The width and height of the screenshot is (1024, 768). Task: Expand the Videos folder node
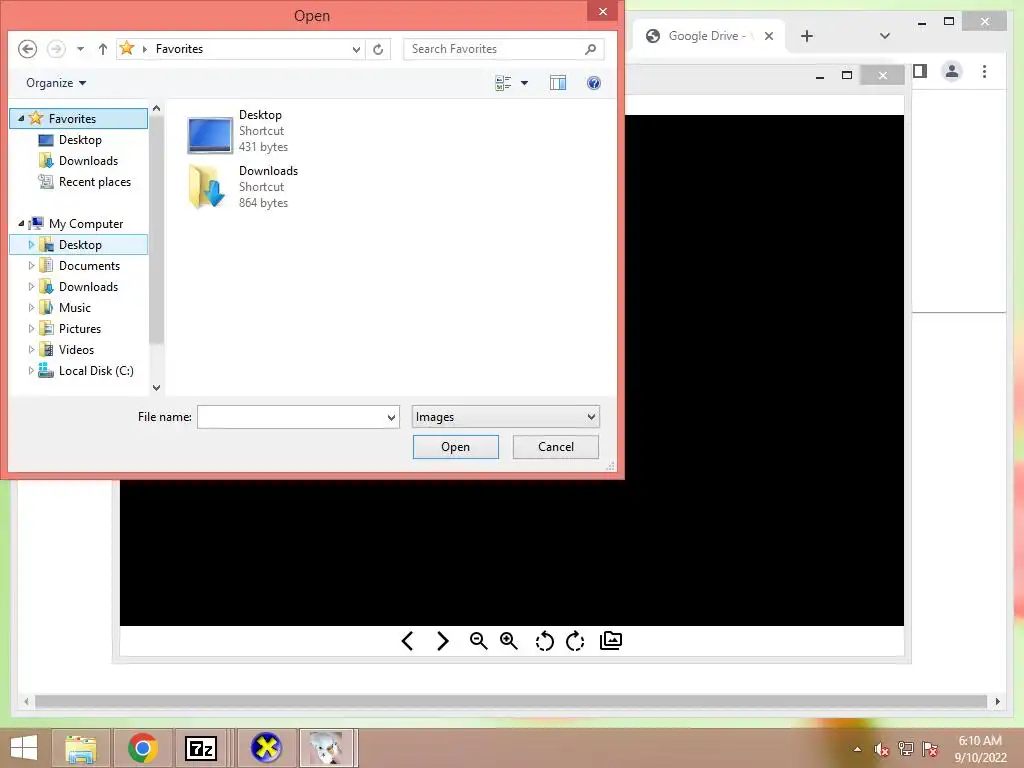tap(31, 349)
